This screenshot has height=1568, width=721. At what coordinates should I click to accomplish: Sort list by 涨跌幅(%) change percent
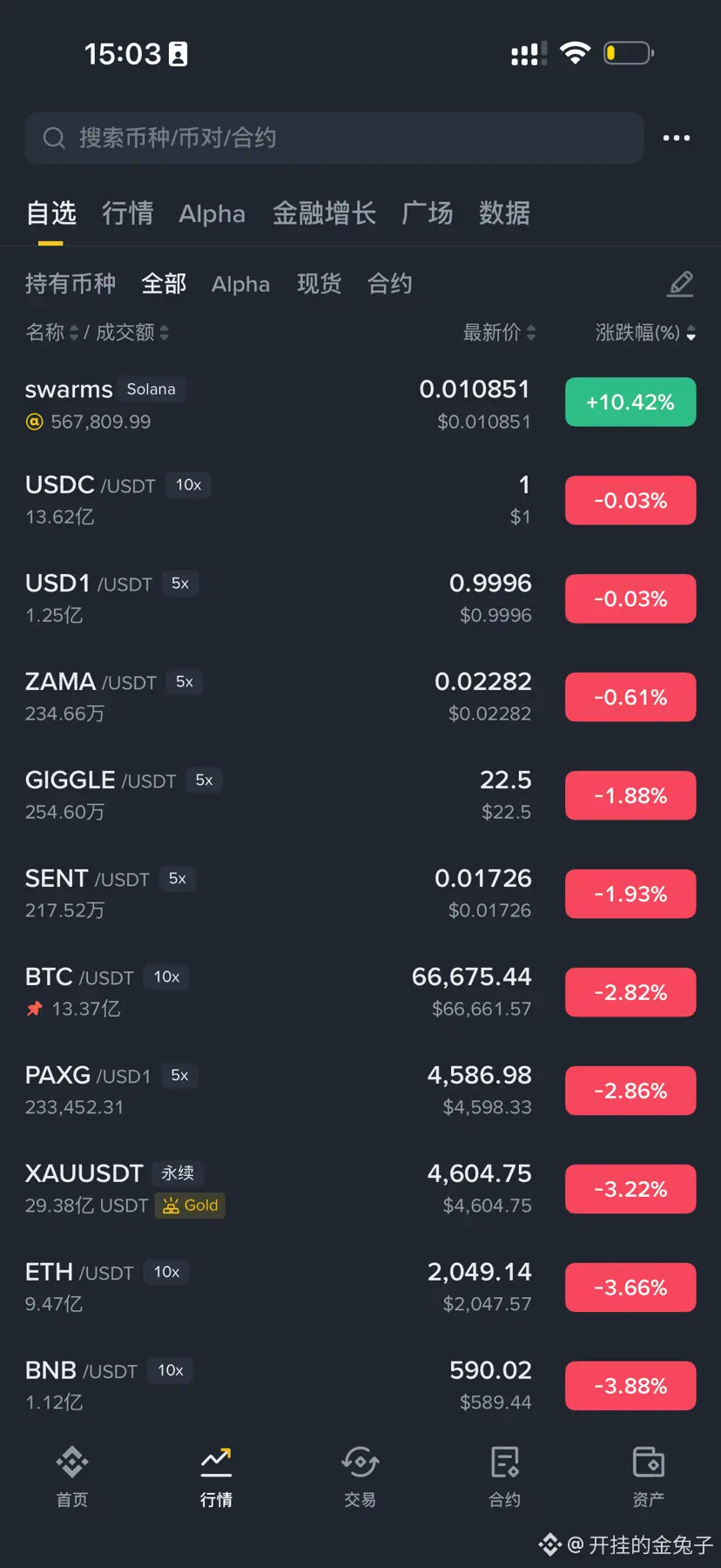tap(644, 333)
